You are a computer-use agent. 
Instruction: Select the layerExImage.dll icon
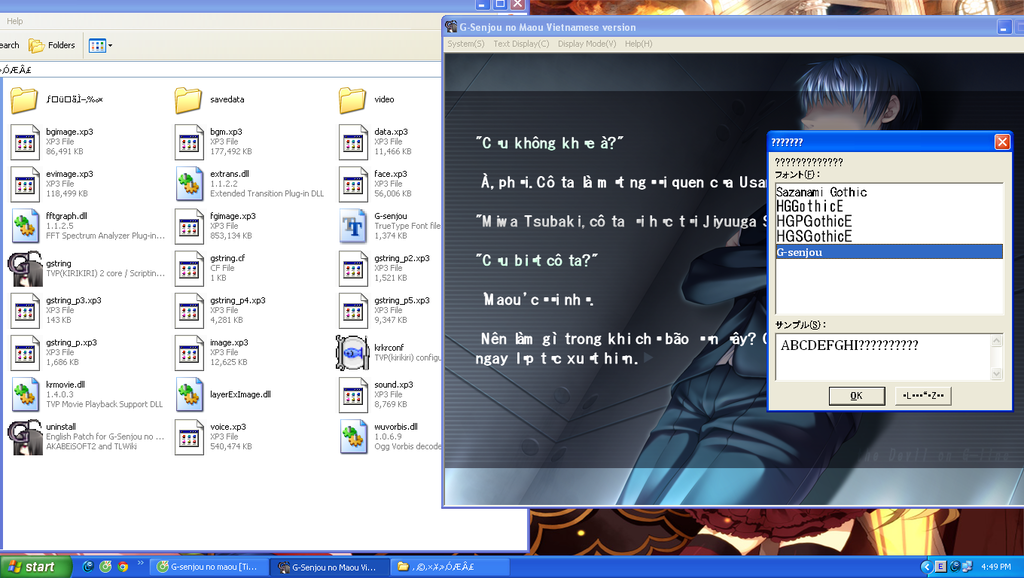click(189, 394)
